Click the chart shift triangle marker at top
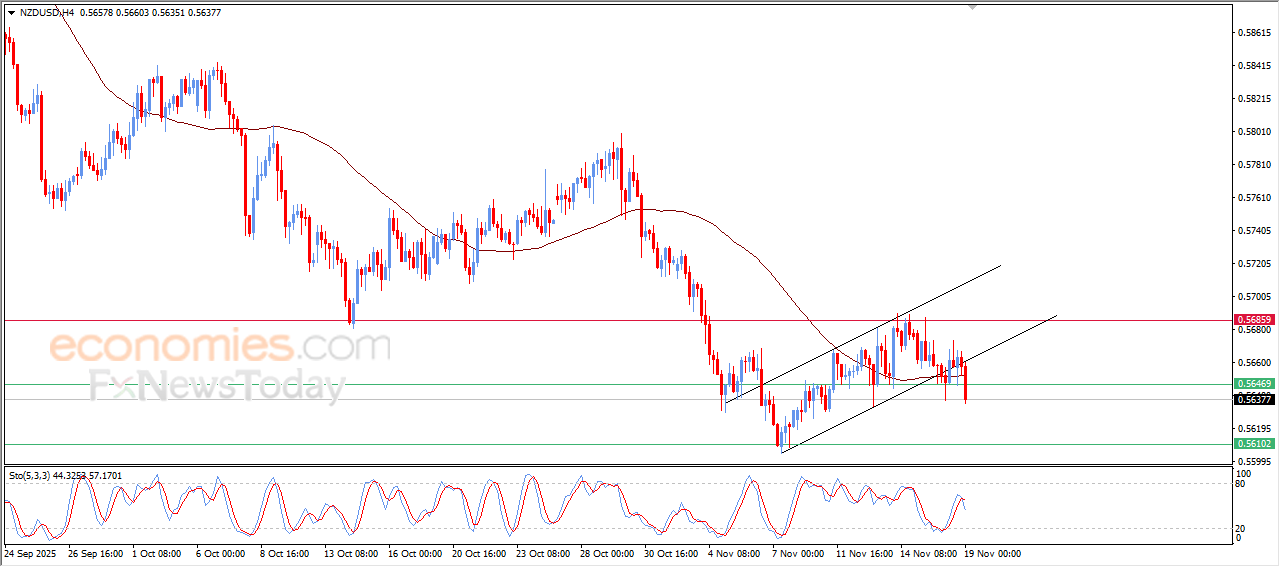The width and height of the screenshot is (1280, 567). 972,7
